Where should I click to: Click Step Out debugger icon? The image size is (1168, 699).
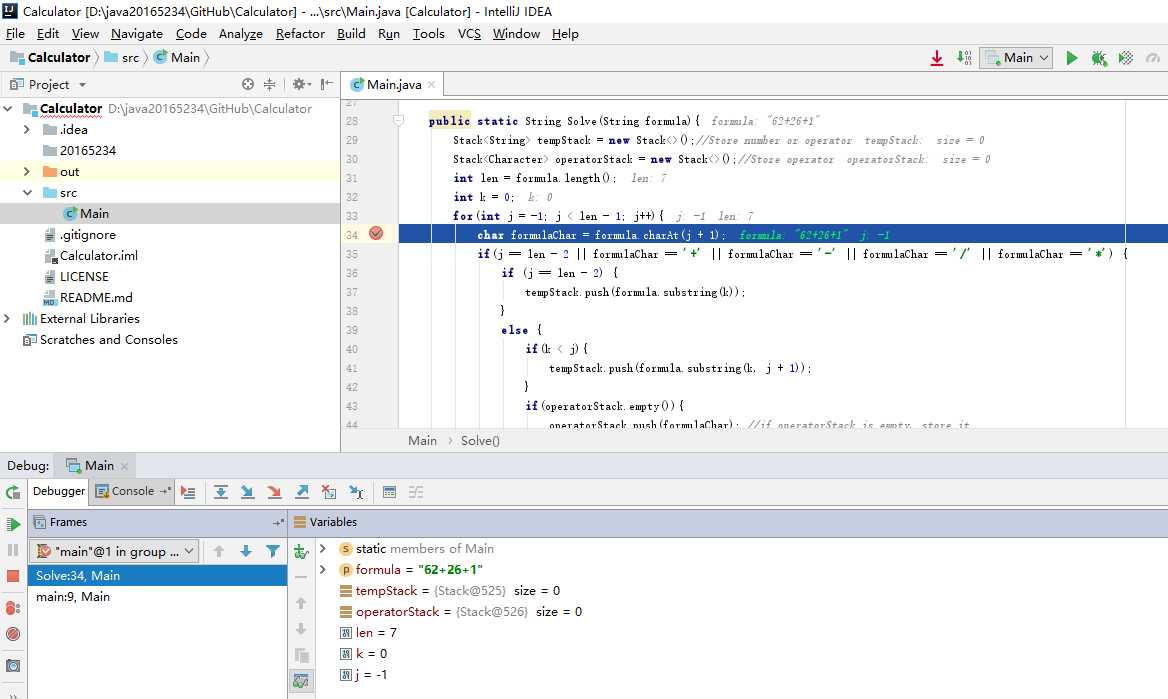coord(302,492)
